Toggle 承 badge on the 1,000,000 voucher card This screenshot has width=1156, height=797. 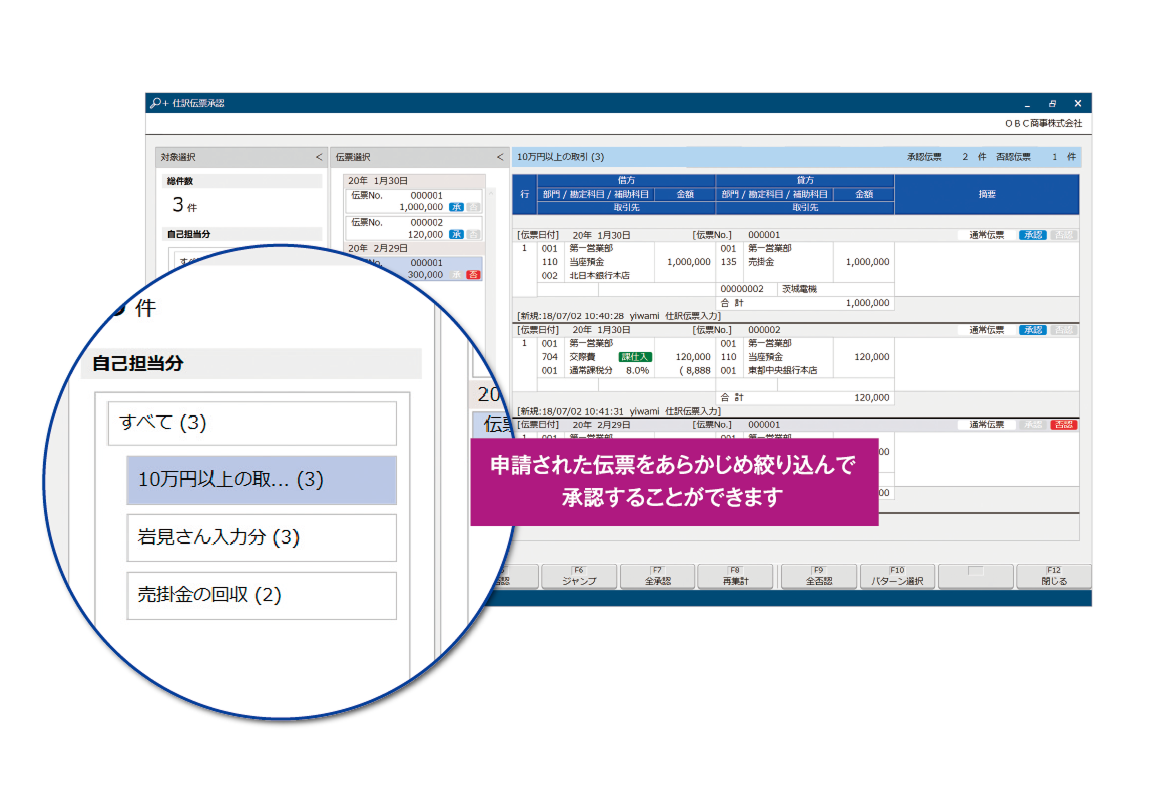[456, 207]
